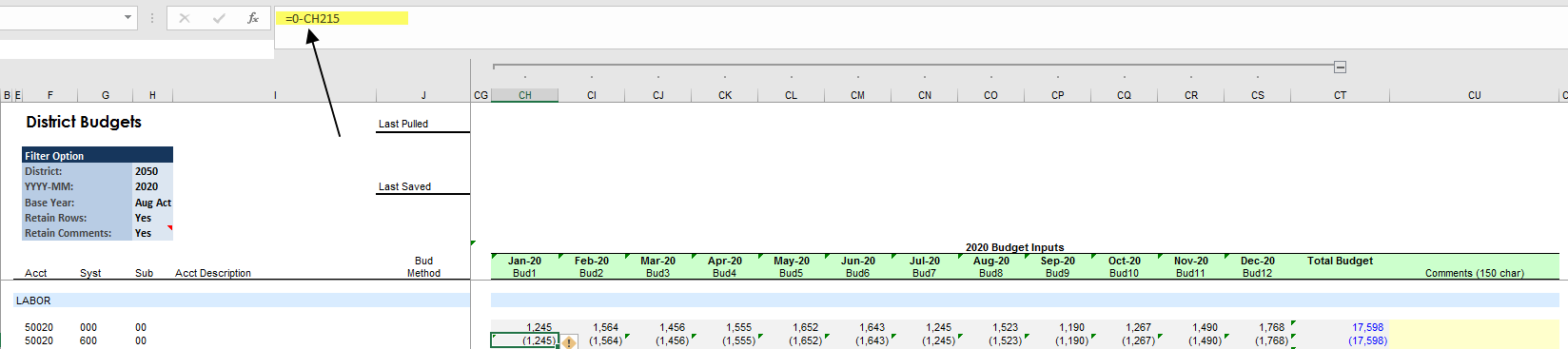Click the Enter checkmark formula button
The image size is (1568, 349).
[219, 18]
